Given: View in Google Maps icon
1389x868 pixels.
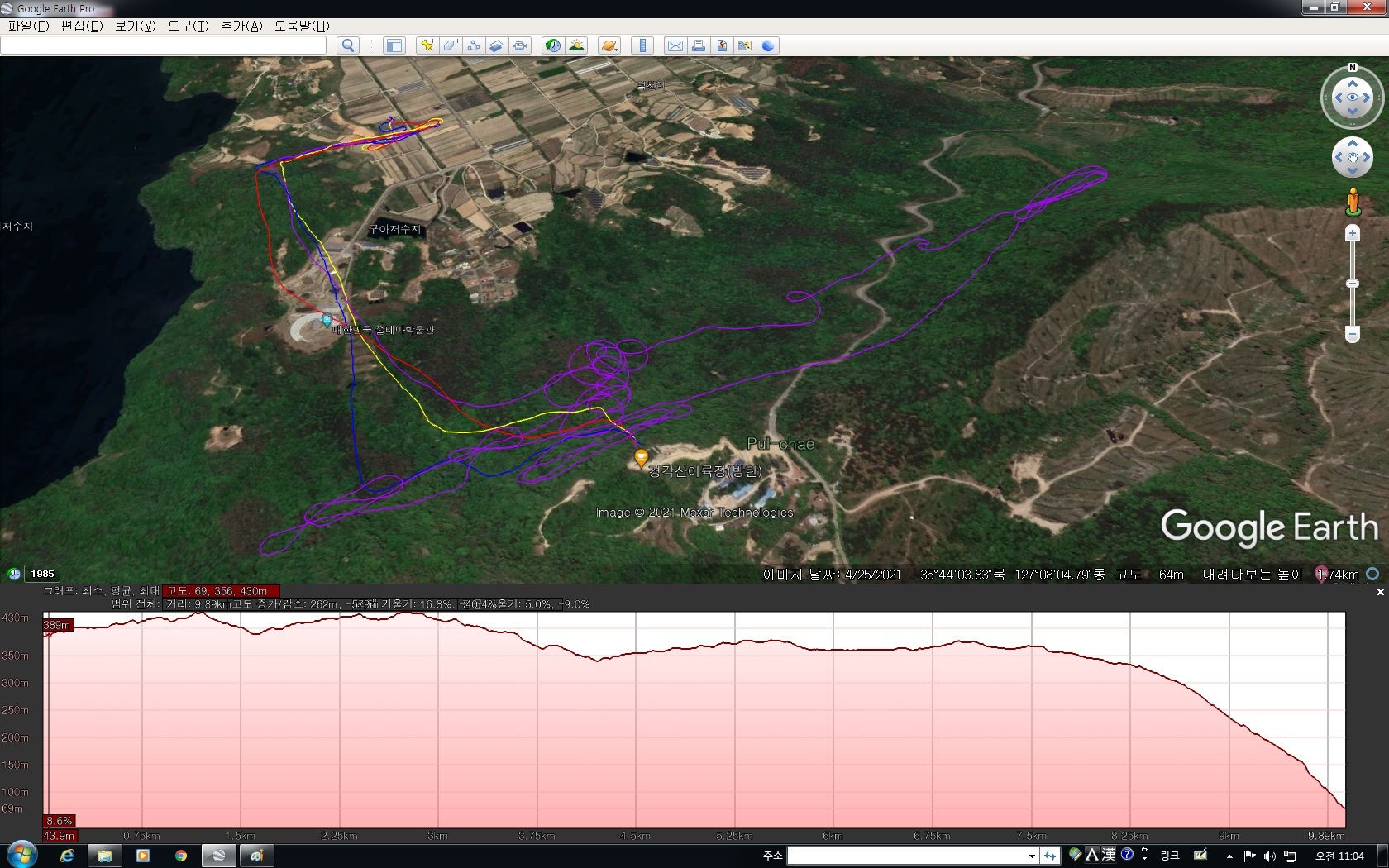Looking at the screenshot, I should [x=745, y=45].
